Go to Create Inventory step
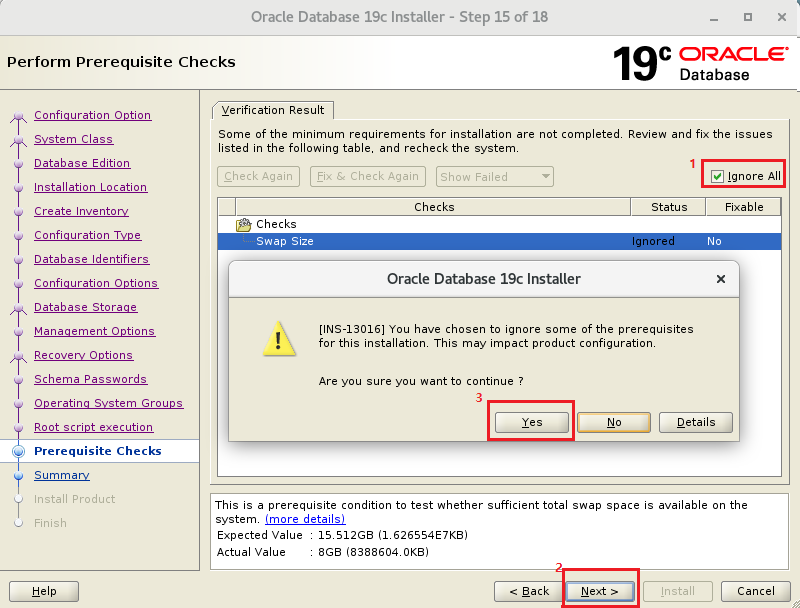800x608 pixels. (81, 211)
